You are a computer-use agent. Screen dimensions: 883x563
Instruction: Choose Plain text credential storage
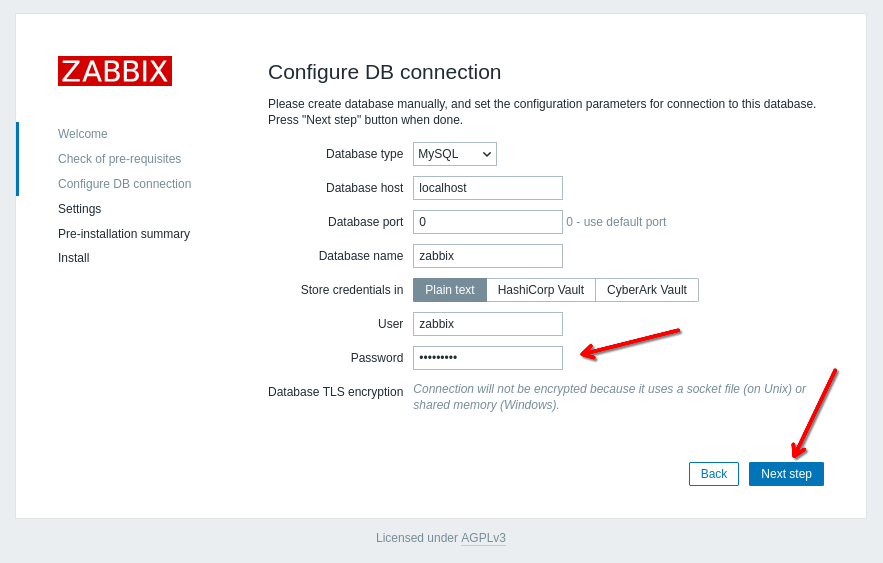pos(450,290)
